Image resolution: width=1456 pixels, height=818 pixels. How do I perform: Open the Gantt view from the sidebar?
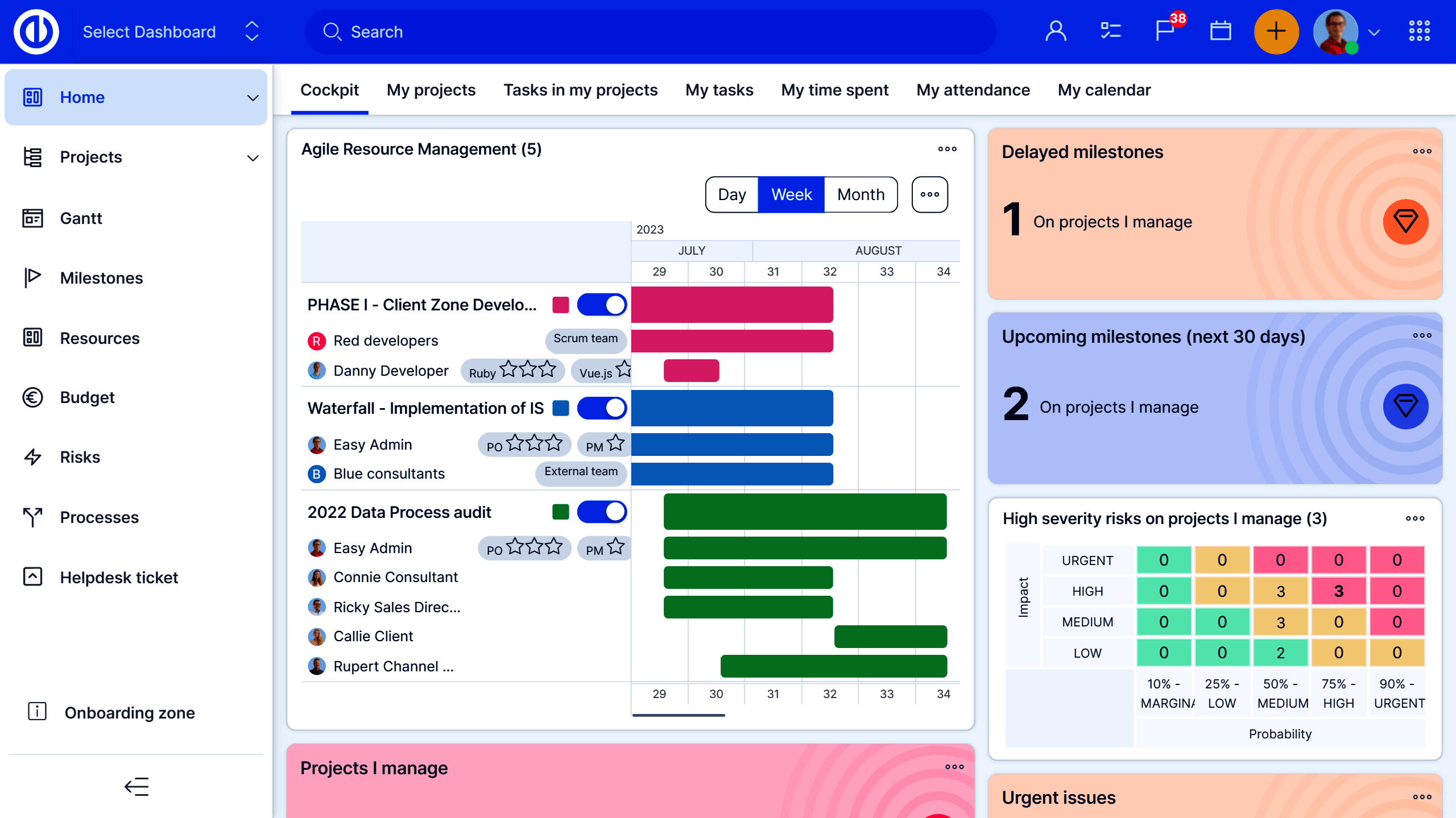(81, 218)
